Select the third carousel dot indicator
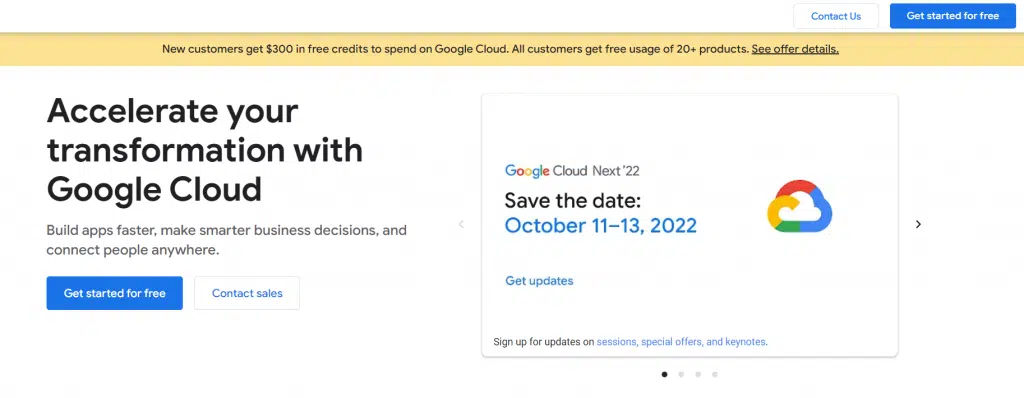The height and width of the screenshot is (398, 1024). (x=698, y=374)
